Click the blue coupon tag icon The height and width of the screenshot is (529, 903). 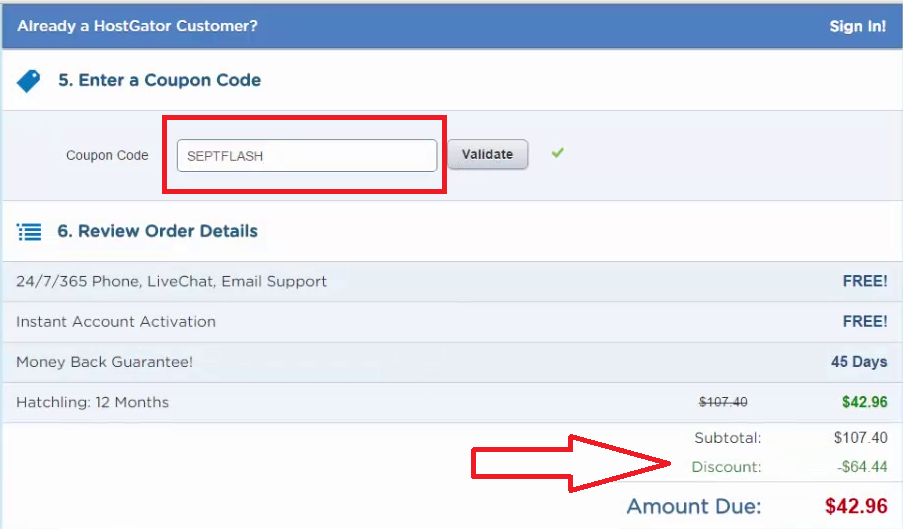click(29, 81)
